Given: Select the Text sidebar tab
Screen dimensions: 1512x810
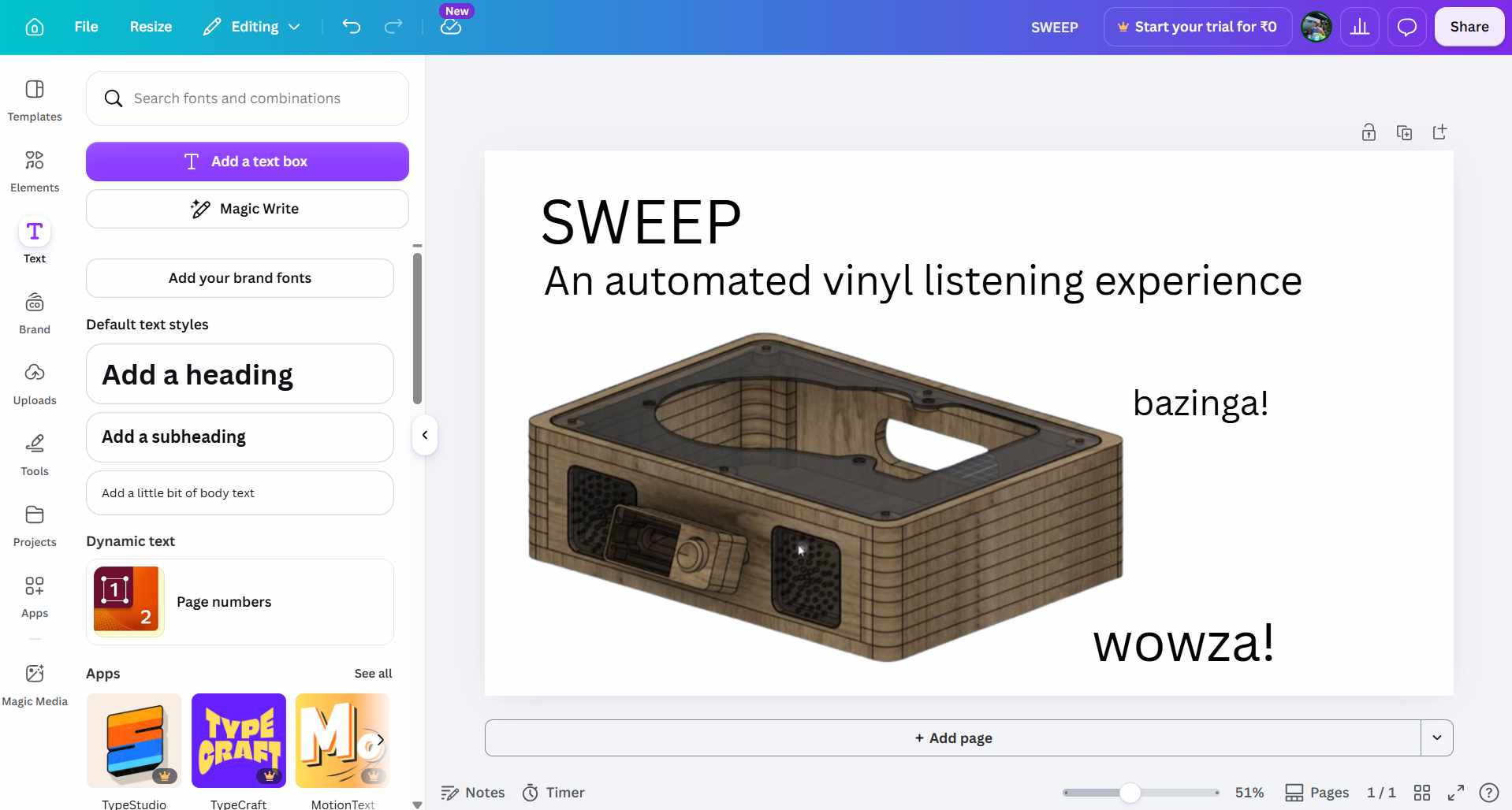Looking at the screenshot, I should click(35, 241).
